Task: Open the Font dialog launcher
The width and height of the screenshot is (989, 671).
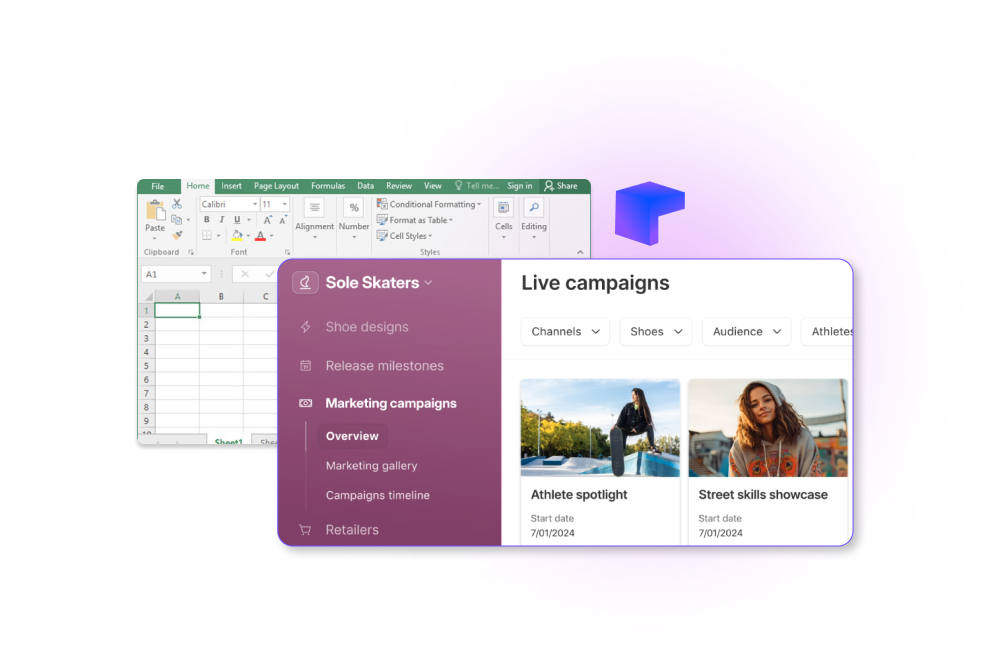Action: pos(287,252)
